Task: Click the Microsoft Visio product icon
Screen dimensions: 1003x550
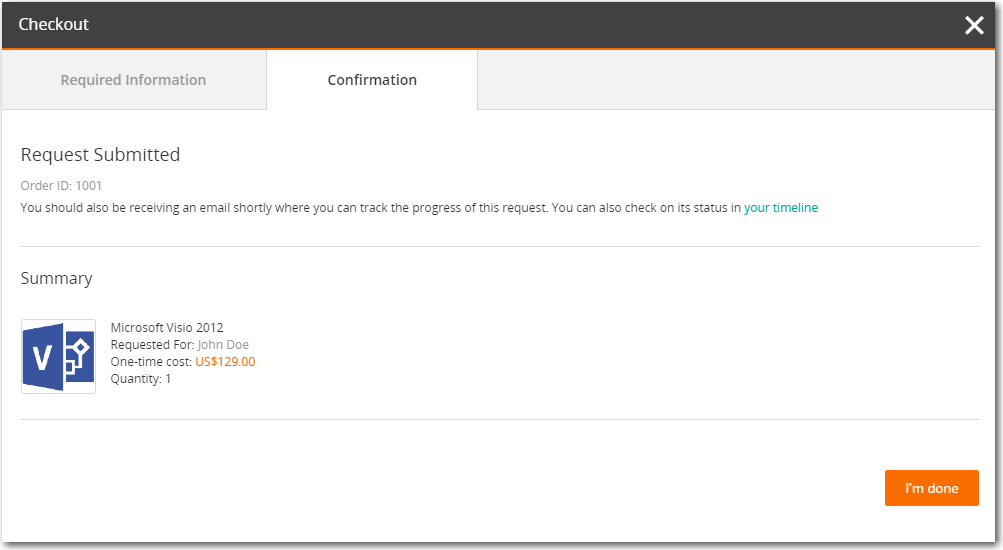Action: pos(58,357)
